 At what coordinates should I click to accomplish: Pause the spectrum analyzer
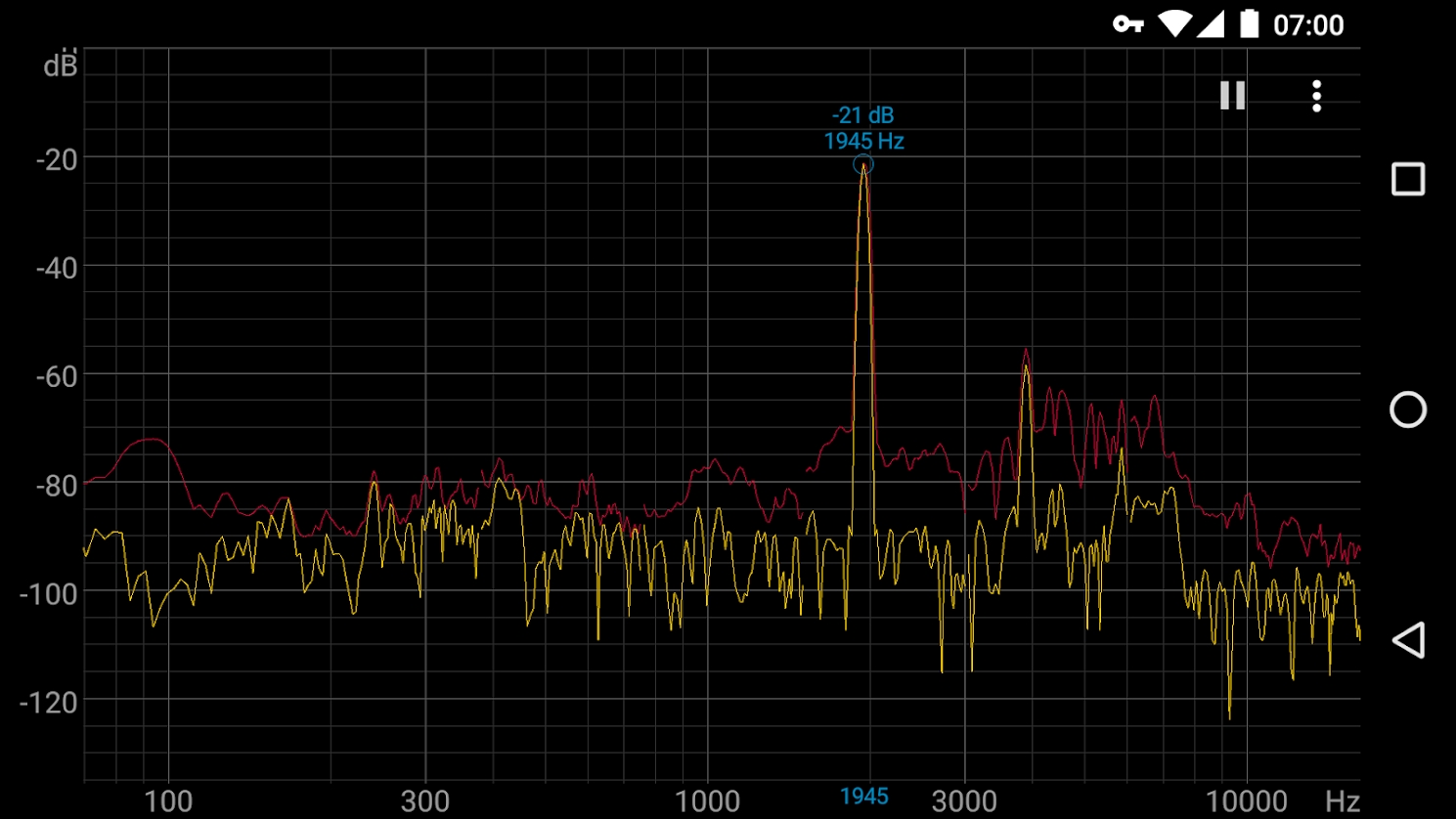tap(1231, 95)
